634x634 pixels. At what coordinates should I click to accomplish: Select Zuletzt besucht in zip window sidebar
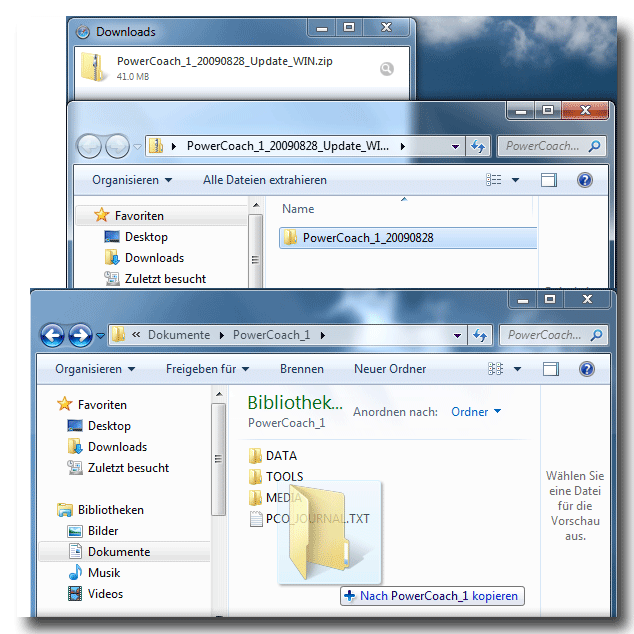click(165, 279)
